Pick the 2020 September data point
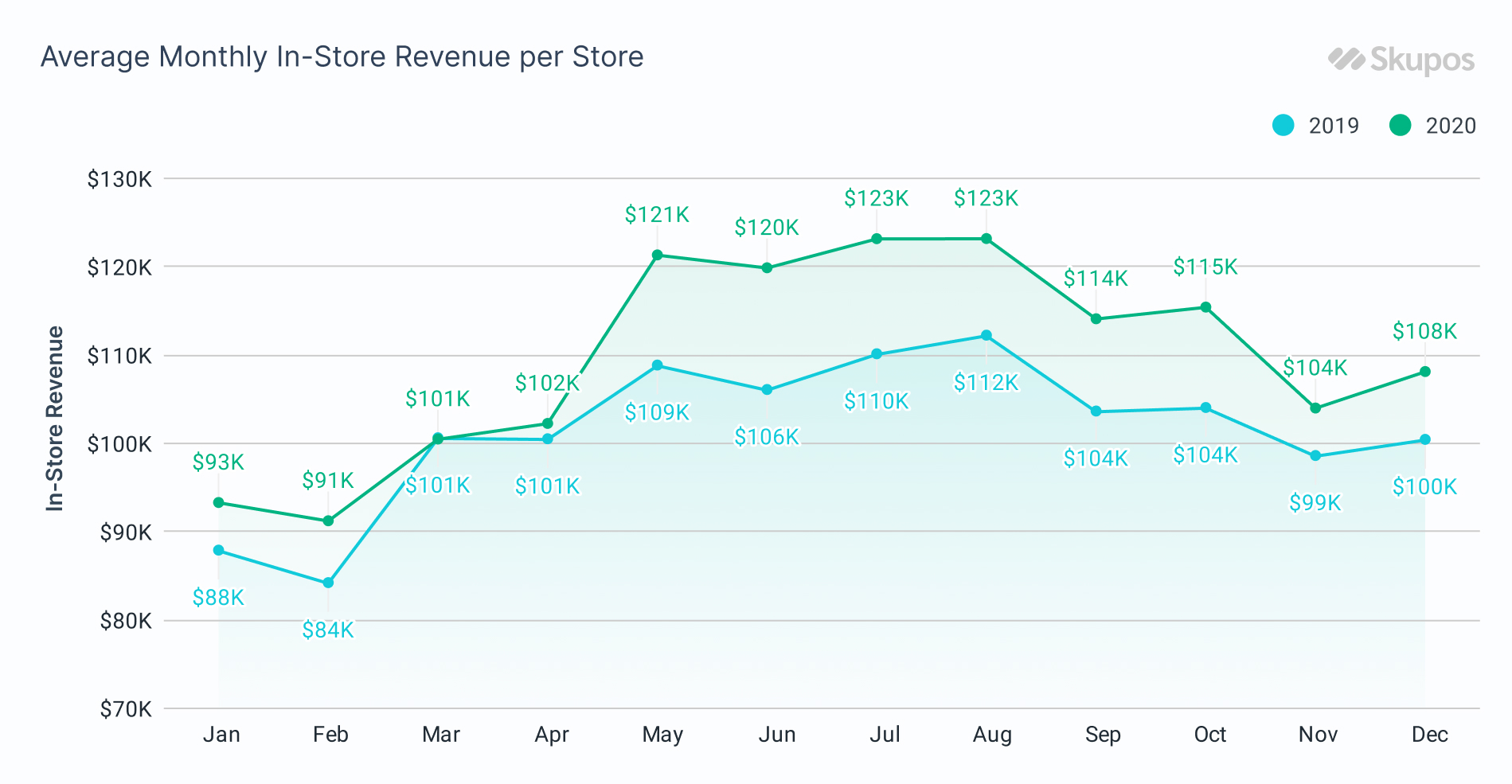 tap(1096, 319)
